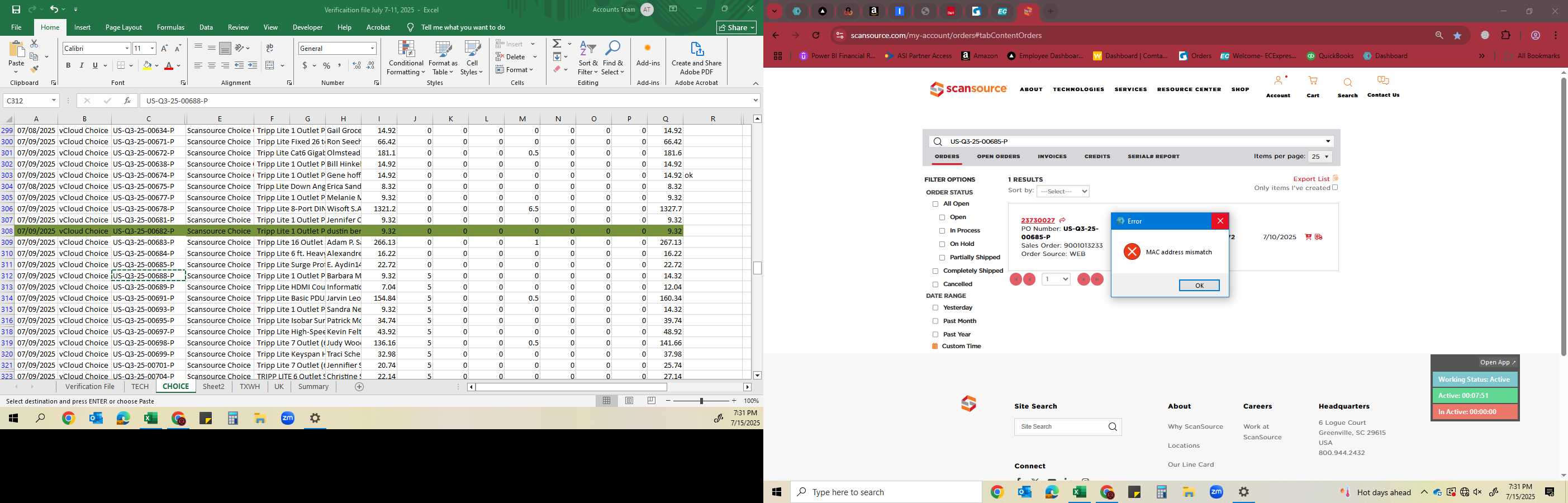
Task: Click the Save icon in Excel title bar
Action: tap(16, 9)
